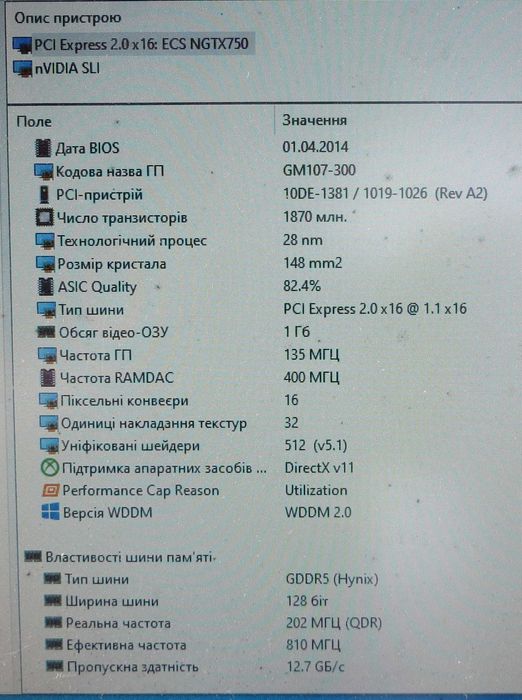This screenshot has height=700, width=522.
Task: Select the value '400 МГц'
Action: tap(312, 377)
